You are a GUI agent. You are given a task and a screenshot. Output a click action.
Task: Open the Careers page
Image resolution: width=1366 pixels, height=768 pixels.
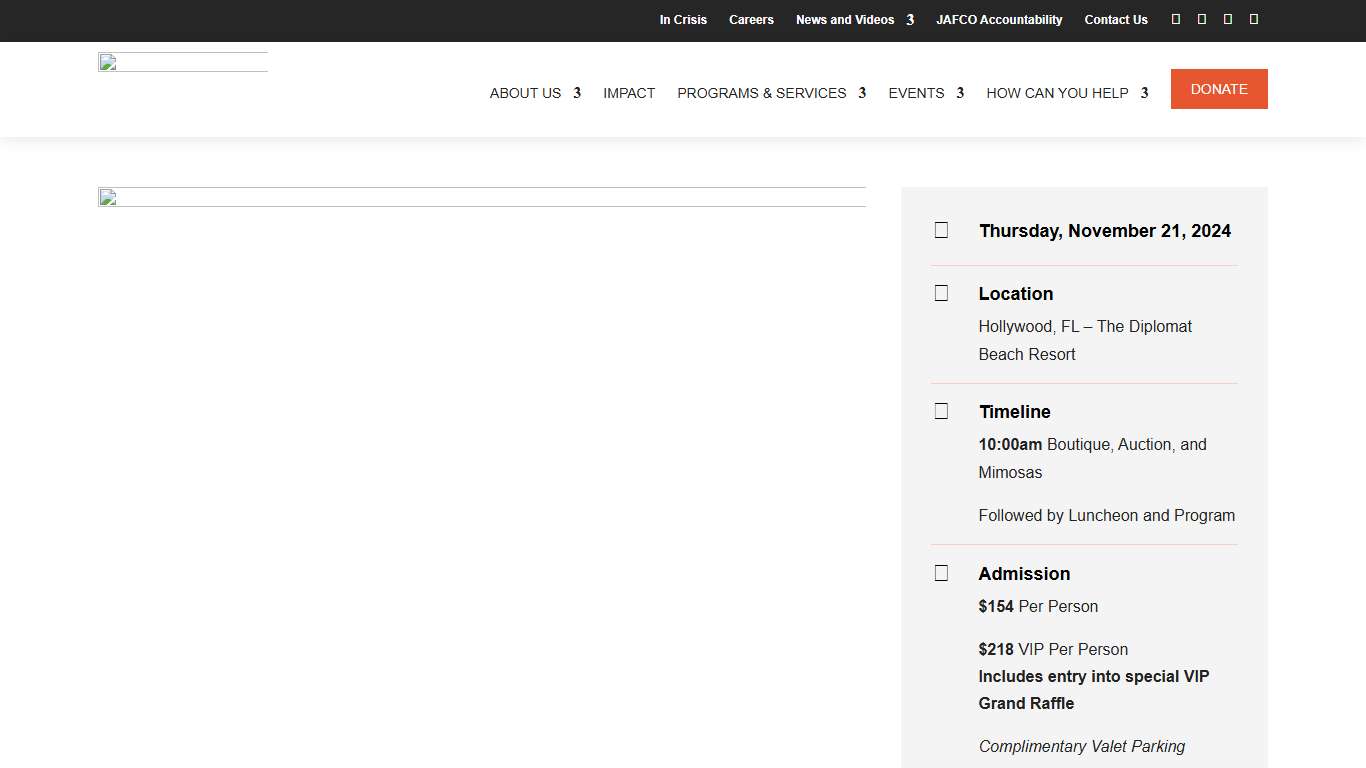751,20
